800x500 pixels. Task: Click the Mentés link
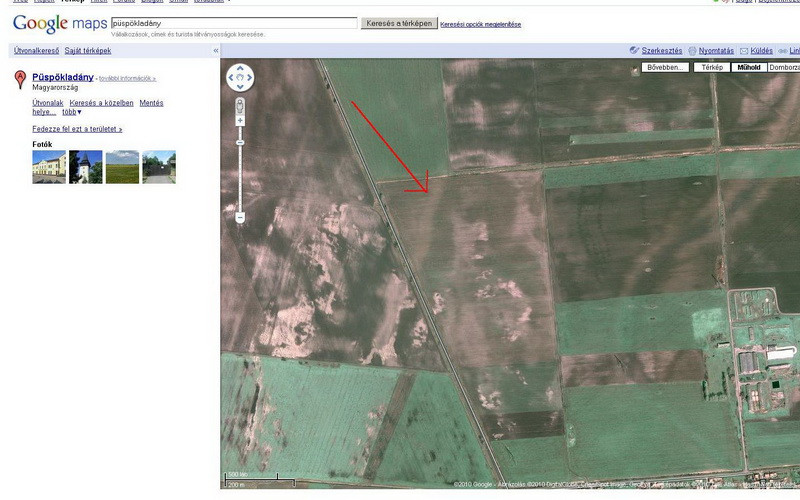pos(151,103)
